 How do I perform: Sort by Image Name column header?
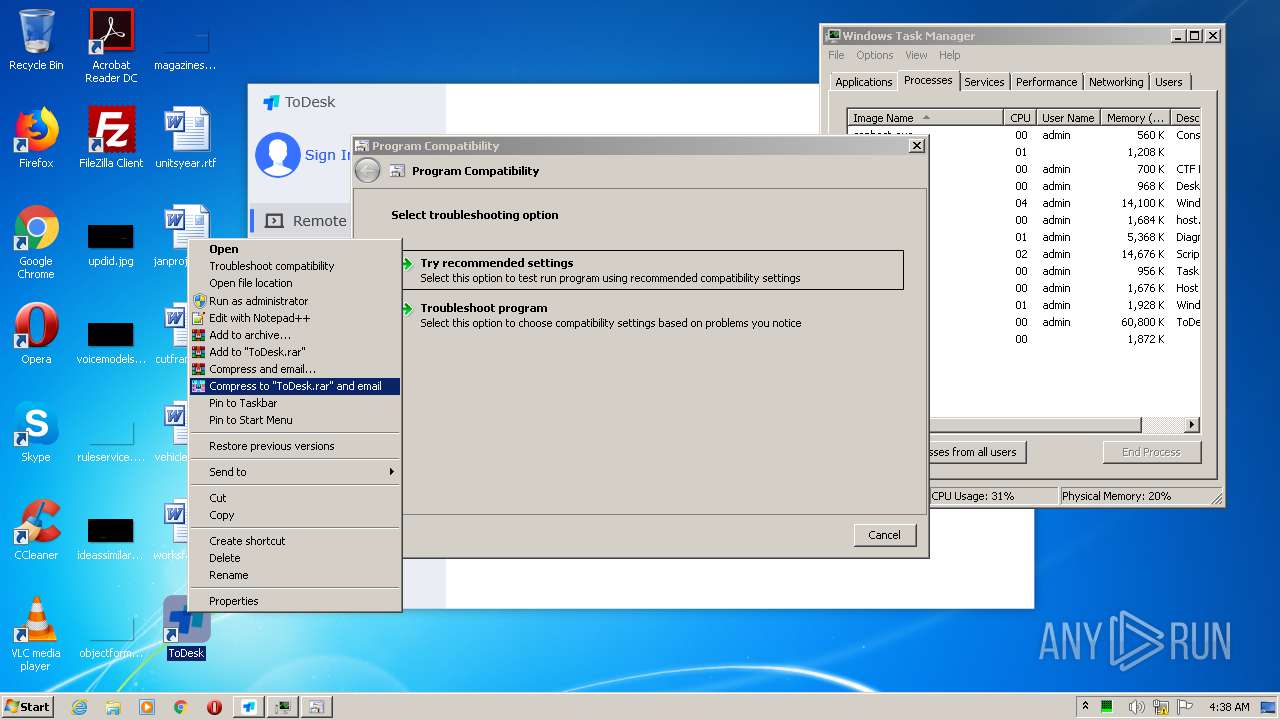[926, 118]
